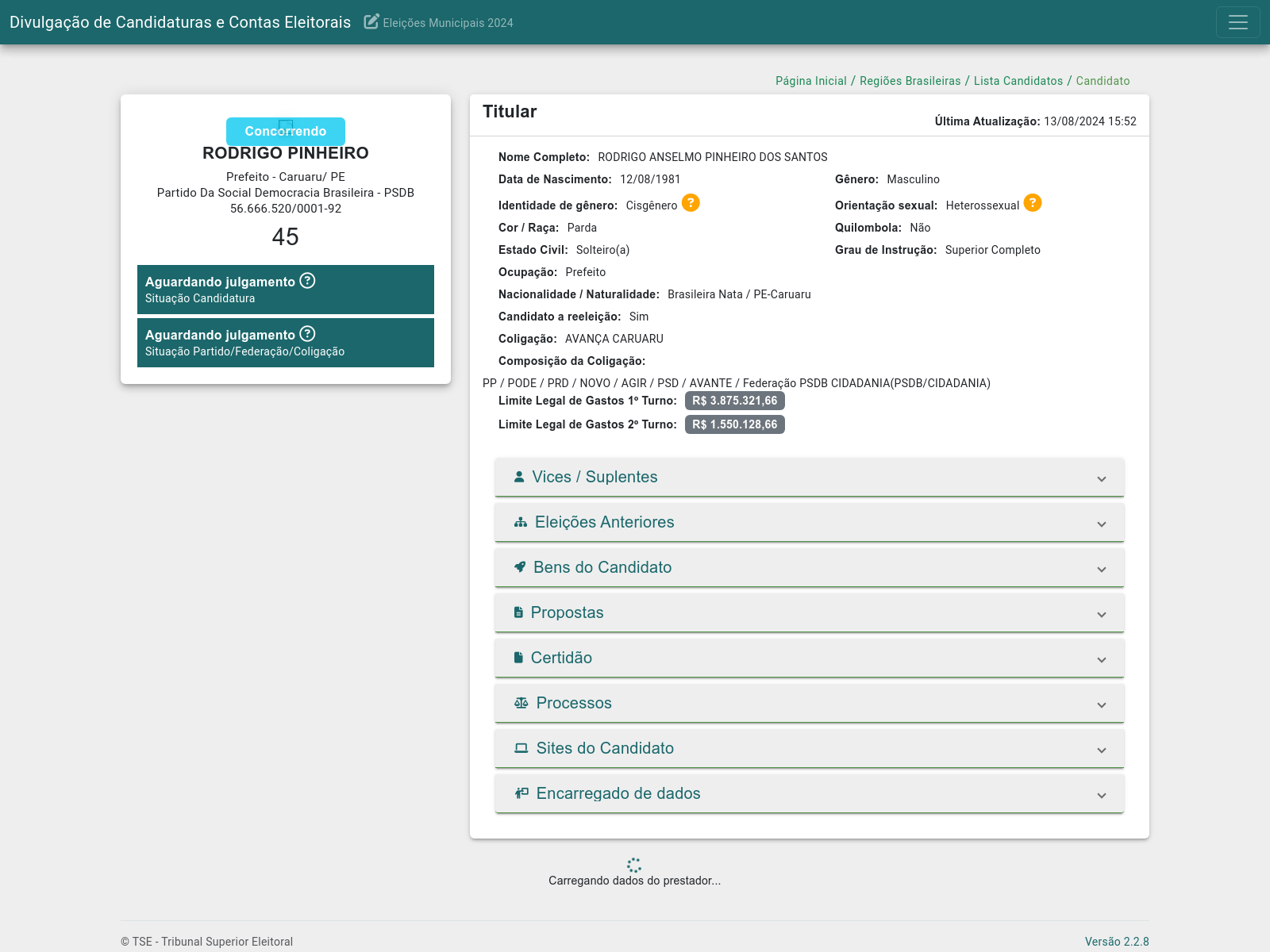Click Partido Da Social Democracia Brasileira - PSDB
The height and width of the screenshot is (952, 1270).
click(286, 193)
